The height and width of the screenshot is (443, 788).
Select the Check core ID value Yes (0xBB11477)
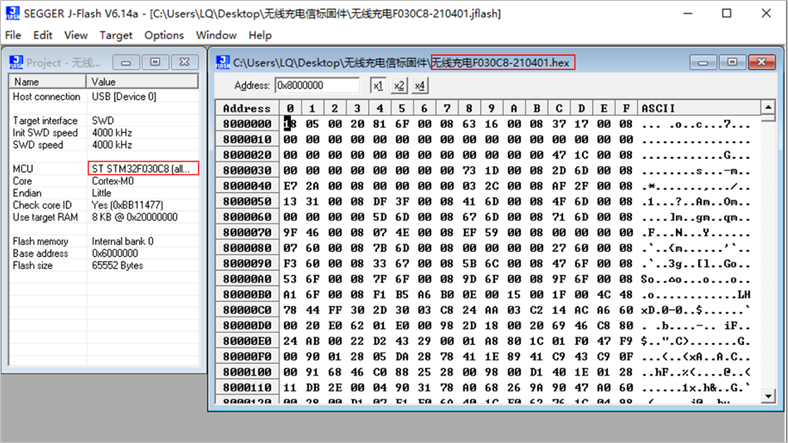[128, 205]
